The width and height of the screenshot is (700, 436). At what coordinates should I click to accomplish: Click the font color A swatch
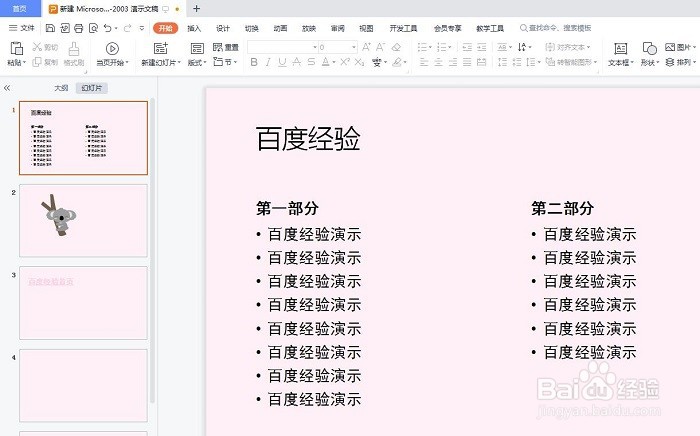click(x=325, y=62)
